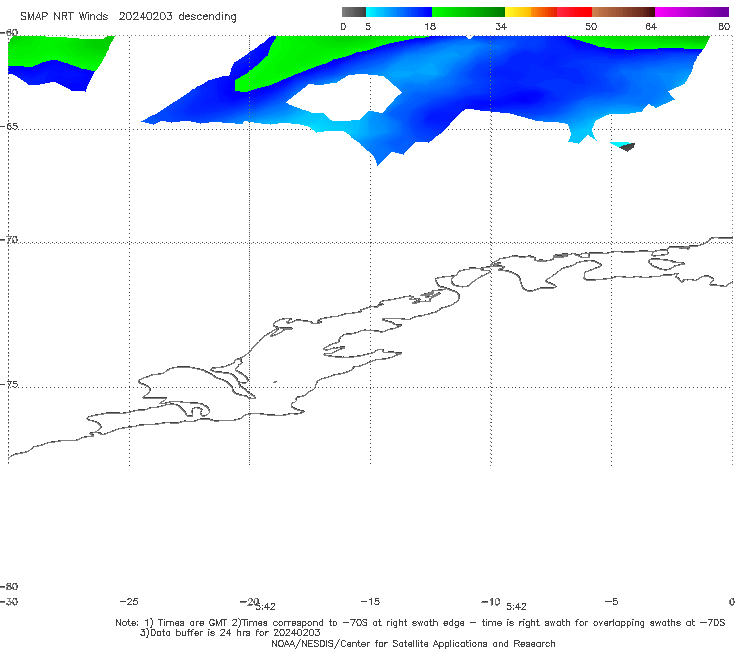Click the color bar label '80'
This screenshot has width=740, height=650.
724,26
